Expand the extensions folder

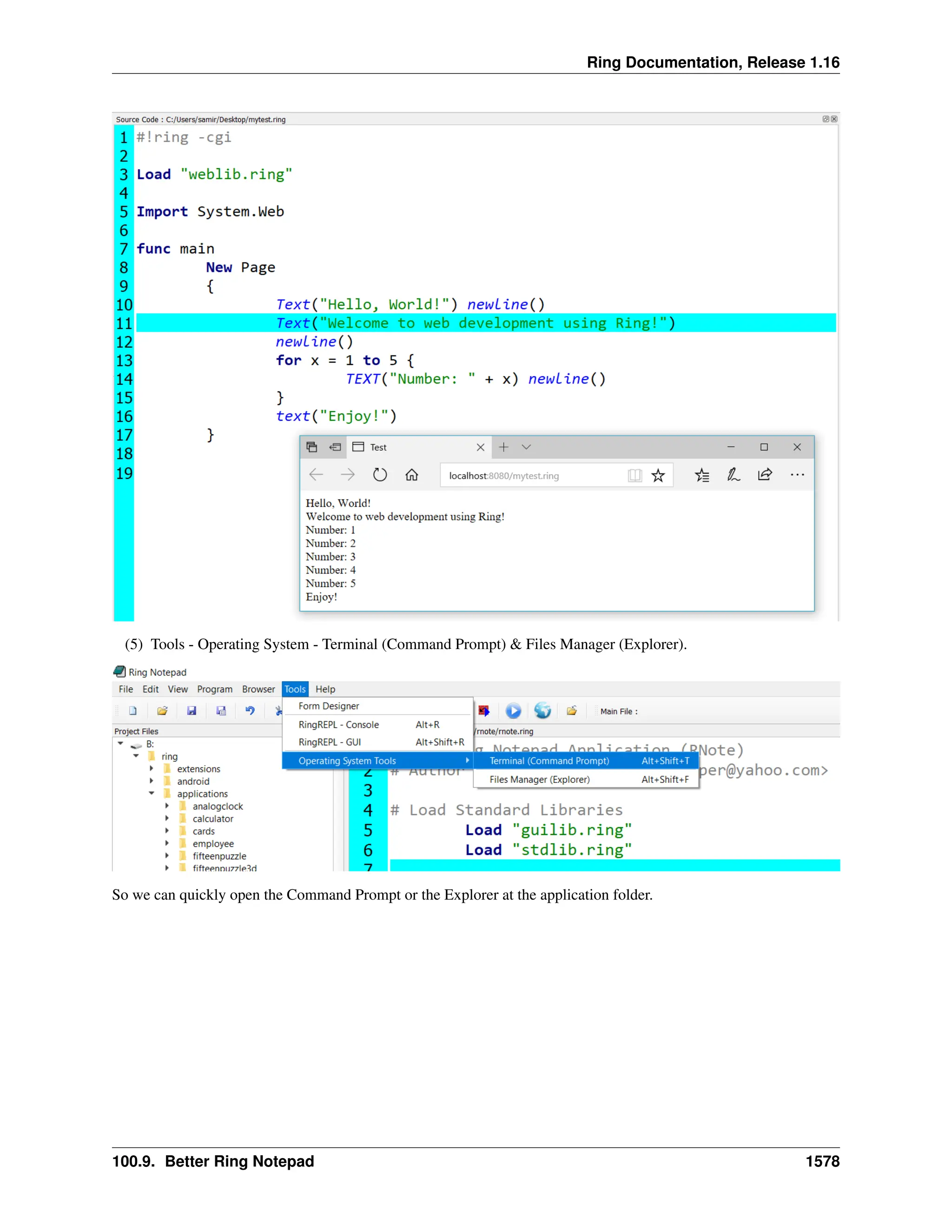tap(151, 769)
